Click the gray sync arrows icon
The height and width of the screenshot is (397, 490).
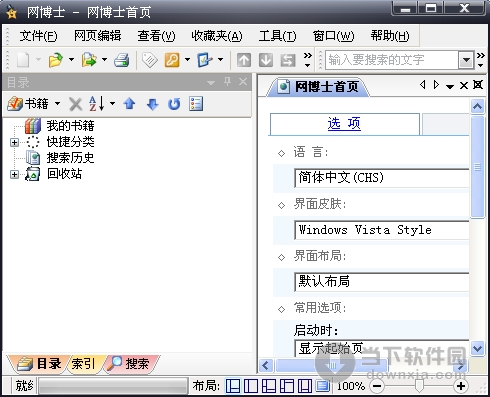288,60
